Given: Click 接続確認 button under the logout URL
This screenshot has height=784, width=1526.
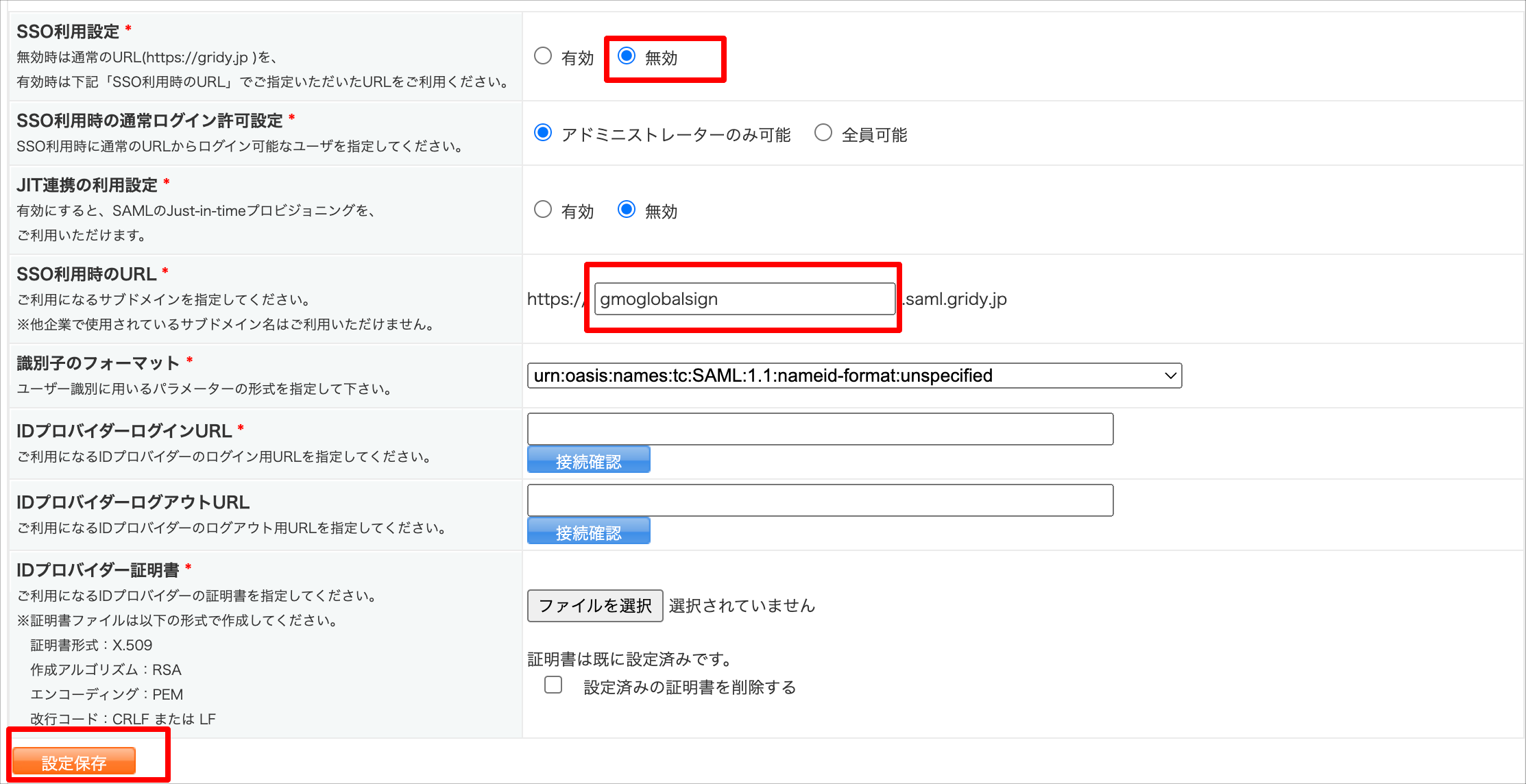Looking at the screenshot, I should 588,532.
